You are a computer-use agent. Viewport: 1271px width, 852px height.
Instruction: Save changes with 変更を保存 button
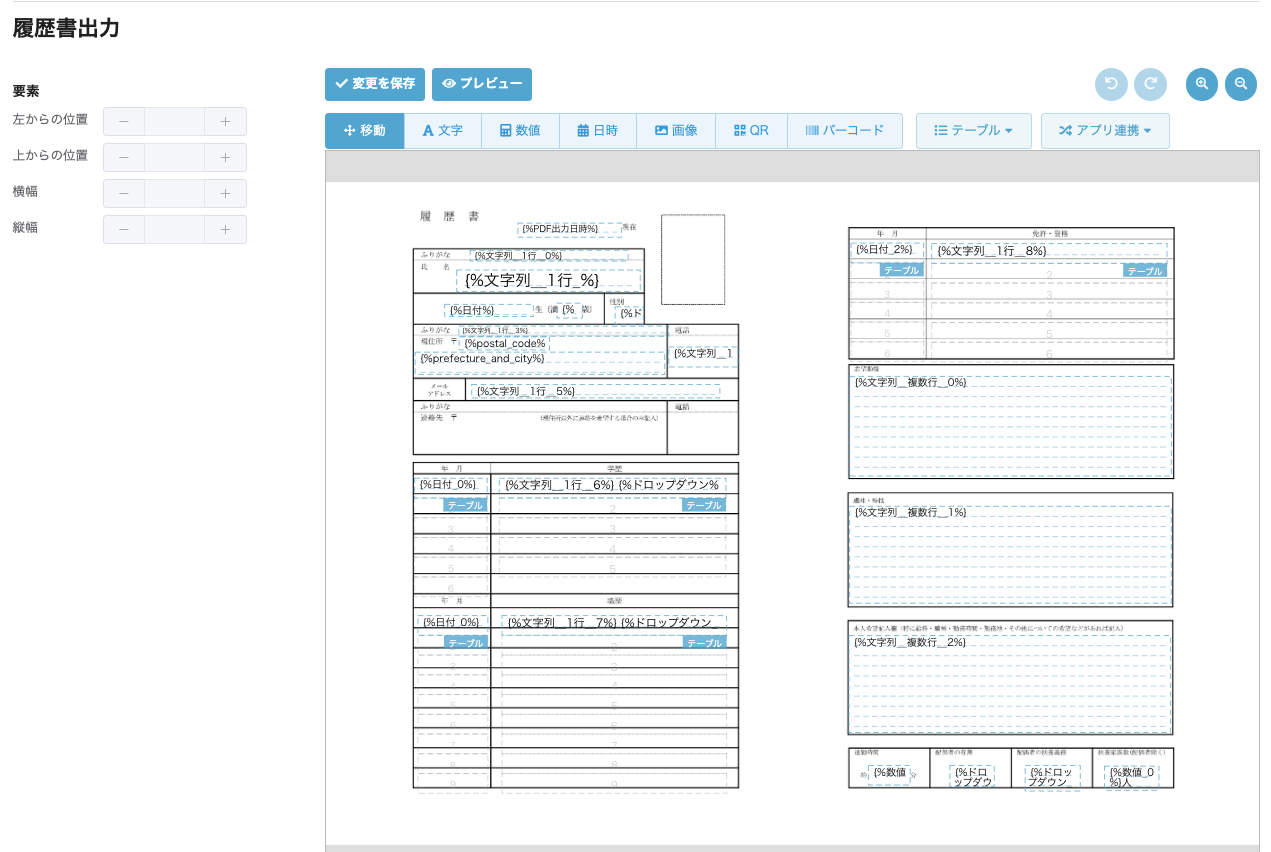click(x=375, y=85)
